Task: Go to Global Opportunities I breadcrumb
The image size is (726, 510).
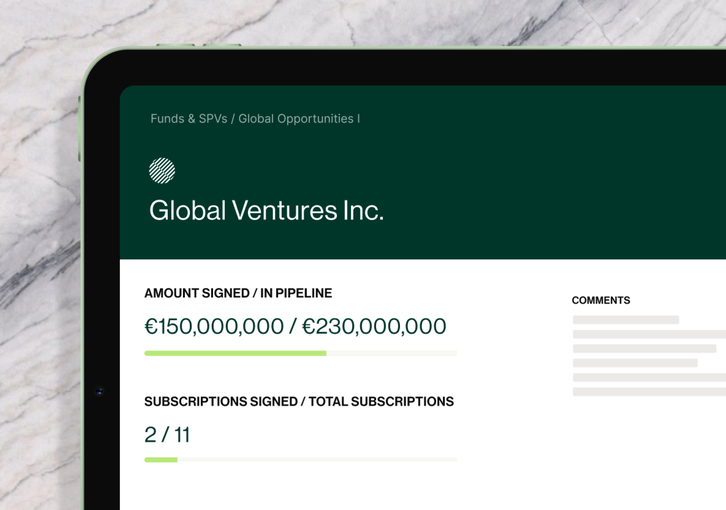Action: [x=299, y=119]
